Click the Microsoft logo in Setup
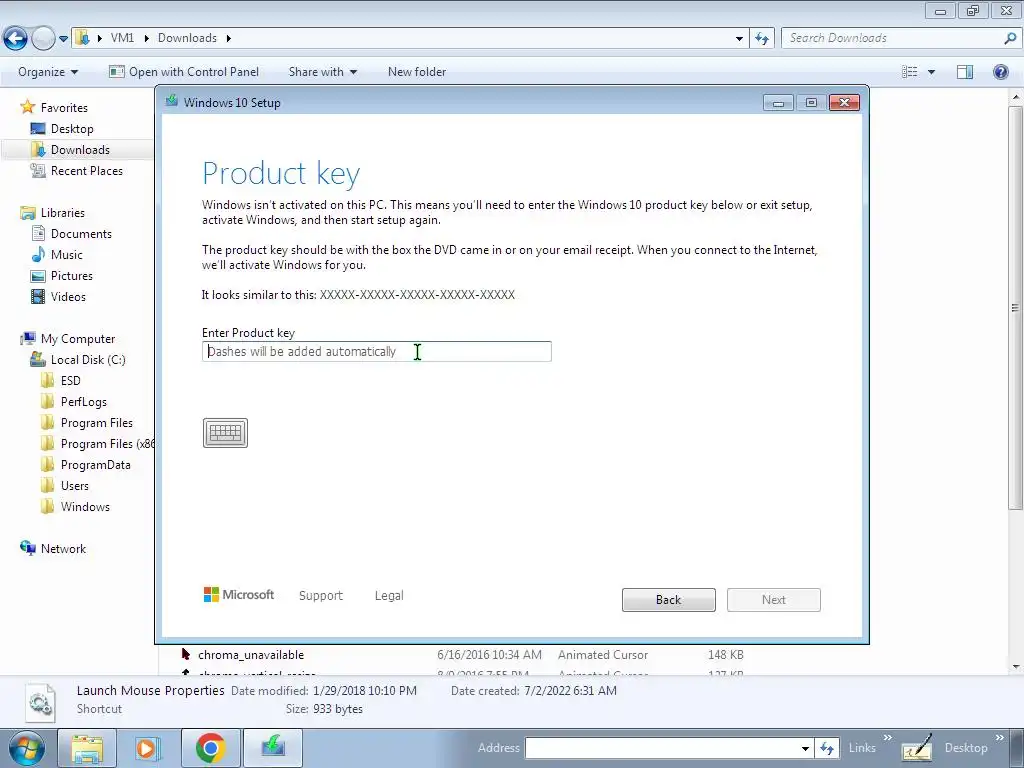The width and height of the screenshot is (1024, 768). click(239, 594)
